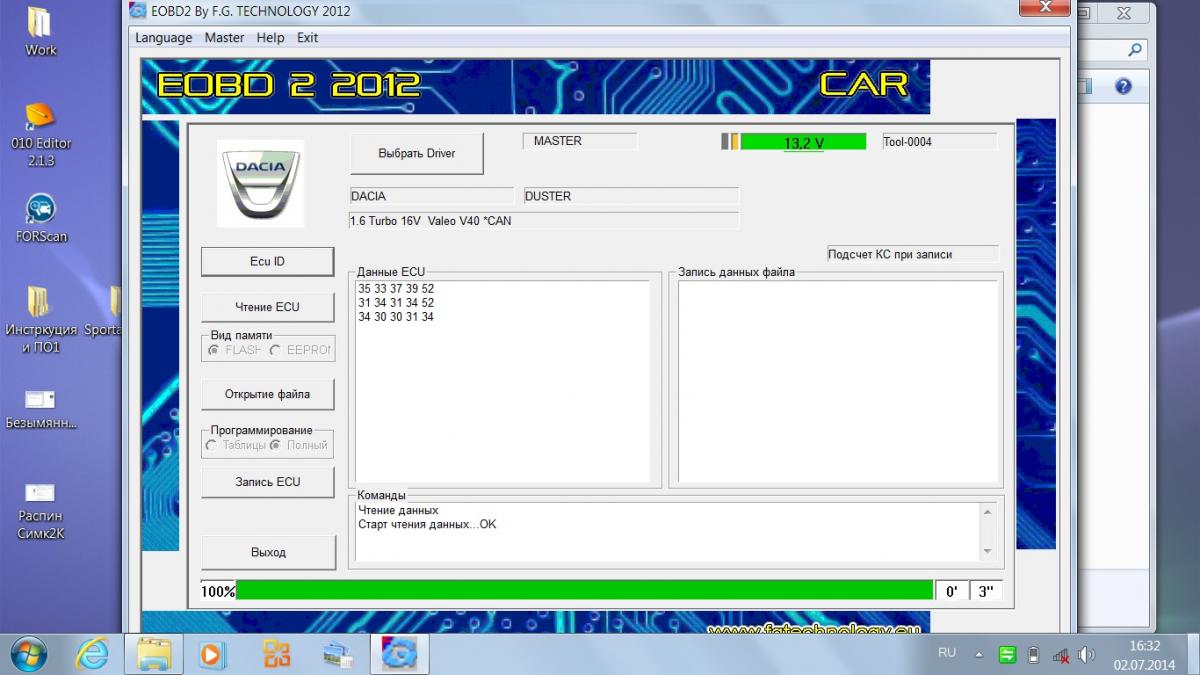Click the Запись ECU button
This screenshot has width=1200, height=675.
point(267,482)
